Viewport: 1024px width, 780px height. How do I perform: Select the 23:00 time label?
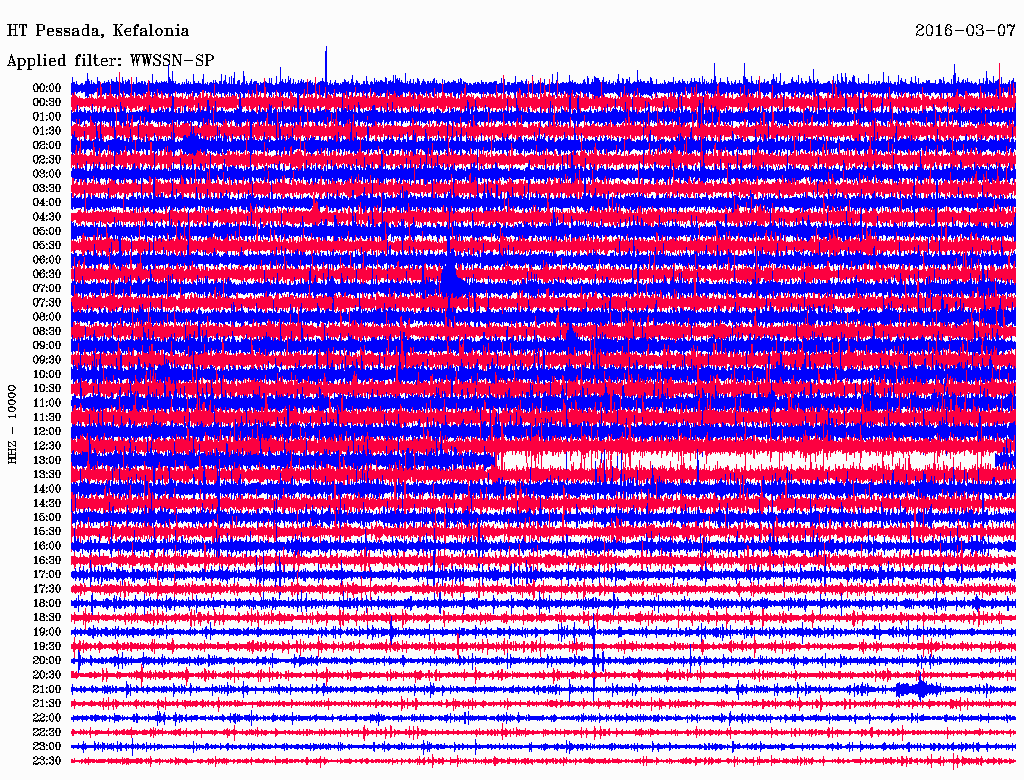pyautogui.click(x=47, y=747)
